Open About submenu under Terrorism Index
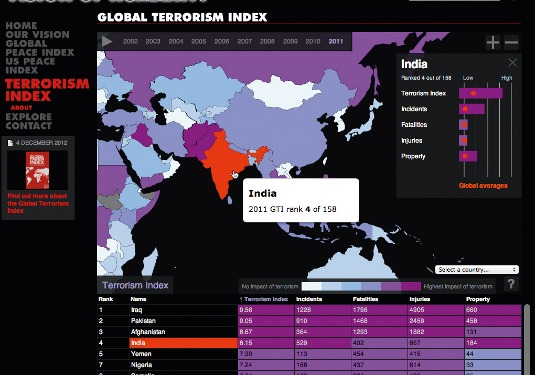The height and width of the screenshot is (375, 535). [x=21, y=107]
